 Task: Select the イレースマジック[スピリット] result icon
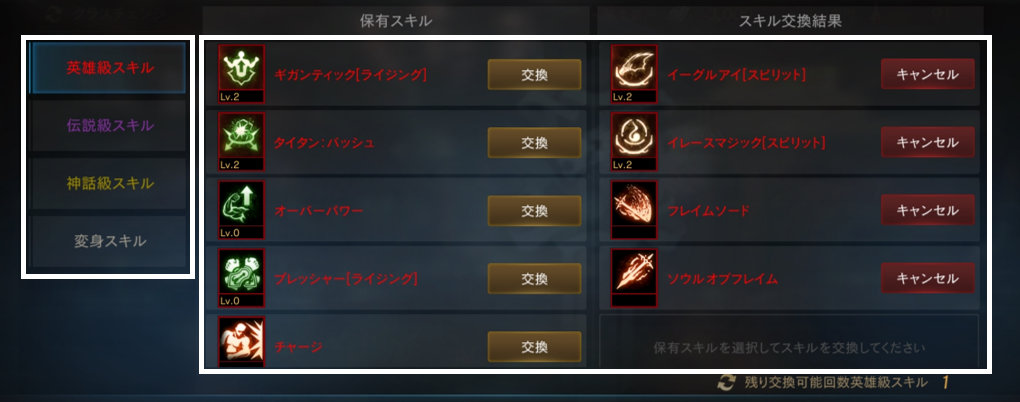(634, 142)
